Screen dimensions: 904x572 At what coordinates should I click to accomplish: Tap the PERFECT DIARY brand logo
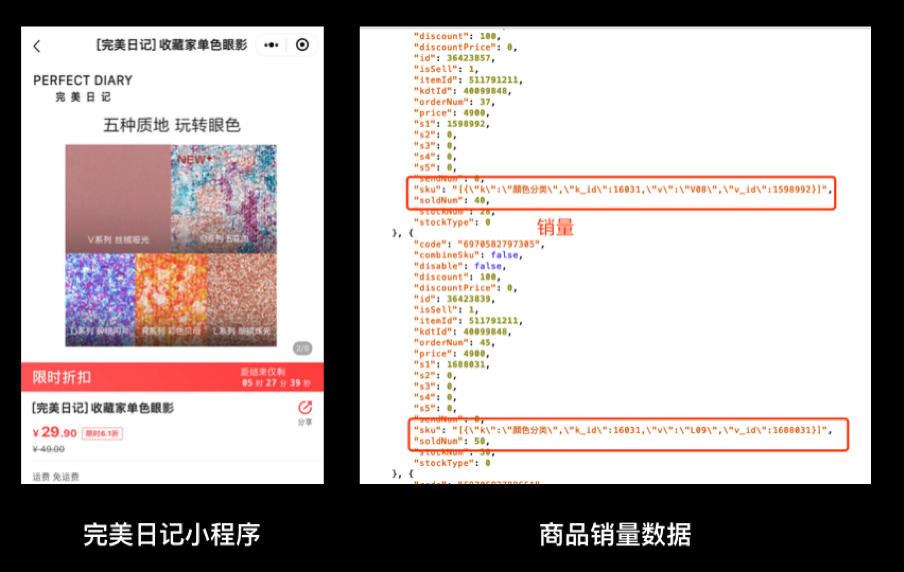point(83,88)
